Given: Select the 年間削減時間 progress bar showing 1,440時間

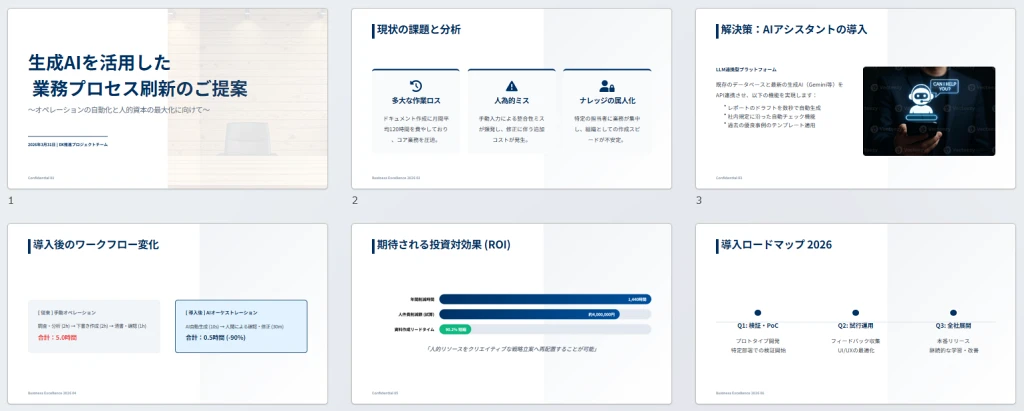Looking at the screenshot, I should 545,299.
